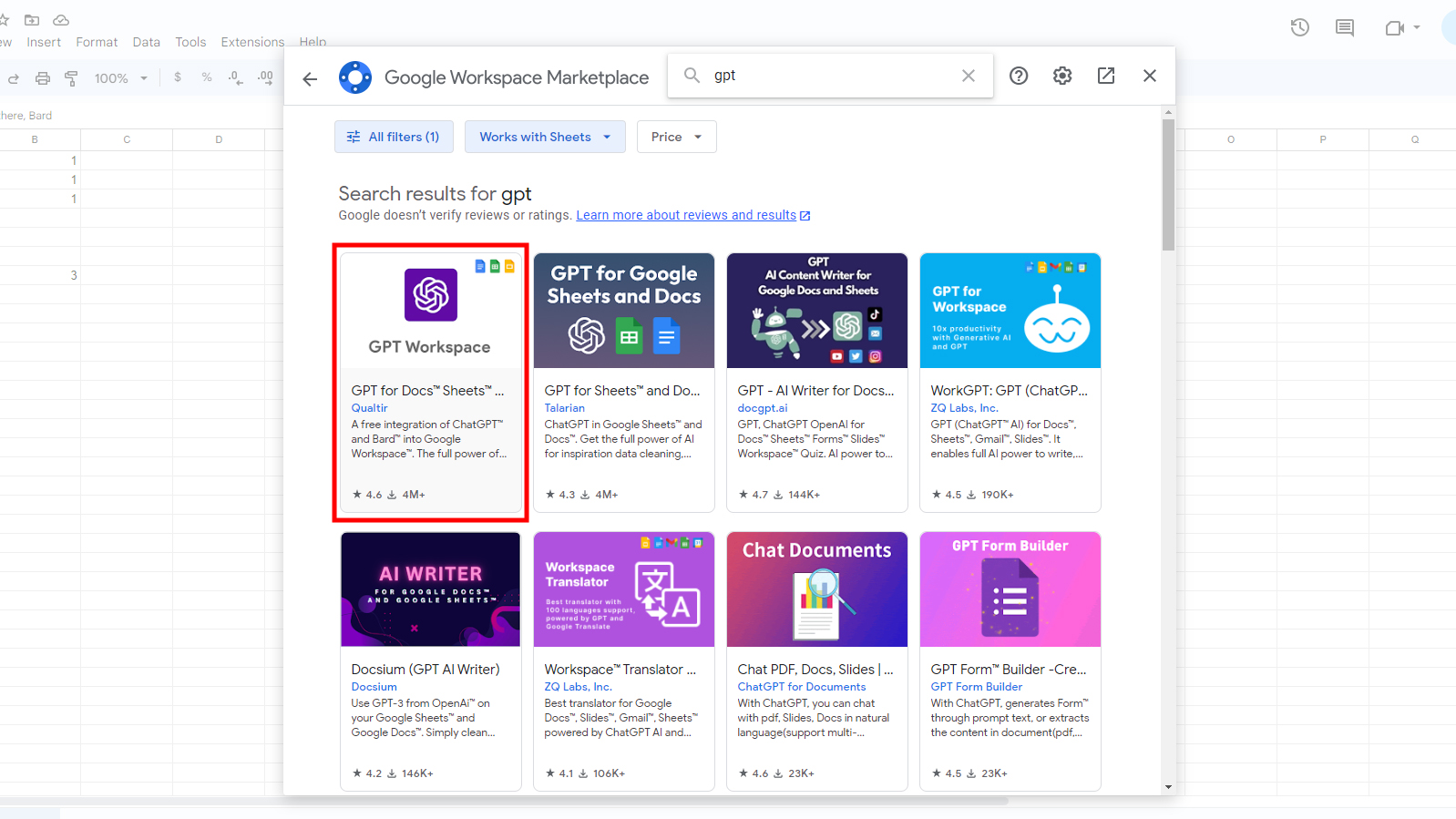
Task: Open the 100% zoom dropdown
Action: click(x=120, y=78)
